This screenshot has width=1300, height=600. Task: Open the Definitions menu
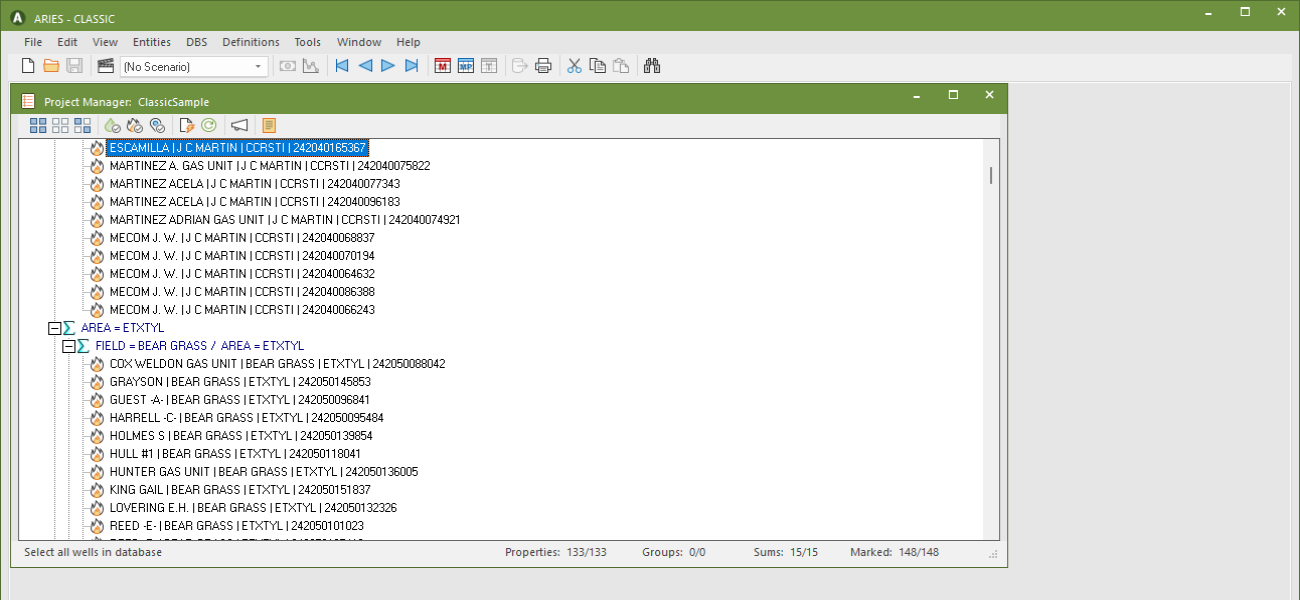coord(251,42)
